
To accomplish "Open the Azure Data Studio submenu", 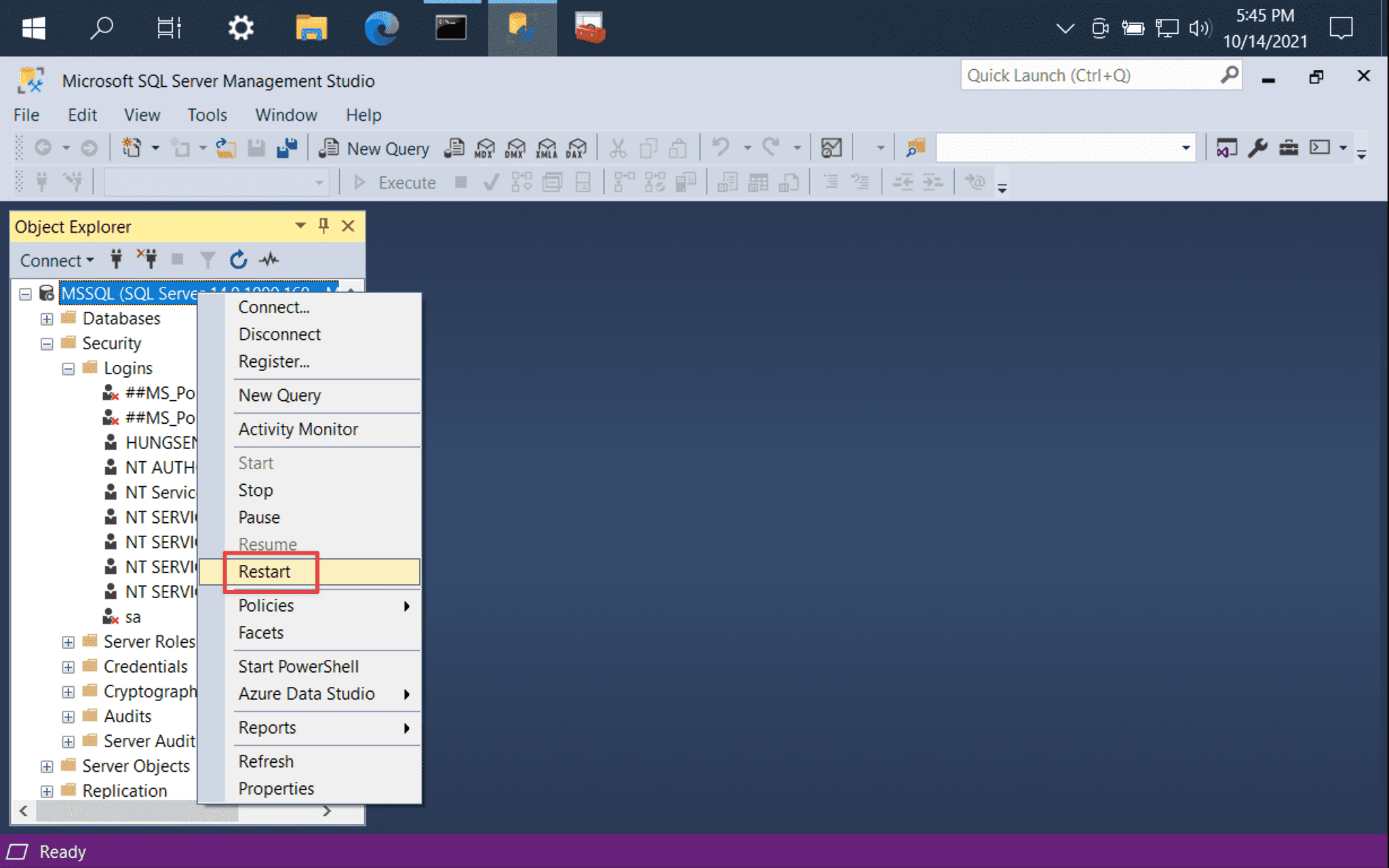I will (x=309, y=694).
